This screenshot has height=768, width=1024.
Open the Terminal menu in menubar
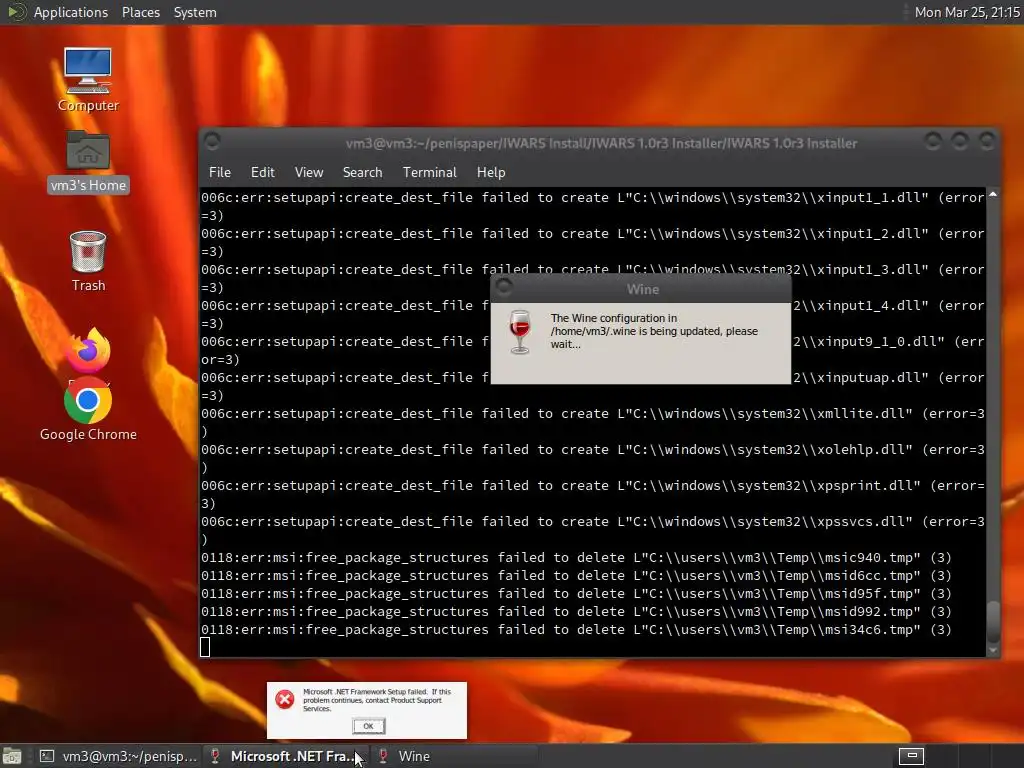tap(430, 172)
